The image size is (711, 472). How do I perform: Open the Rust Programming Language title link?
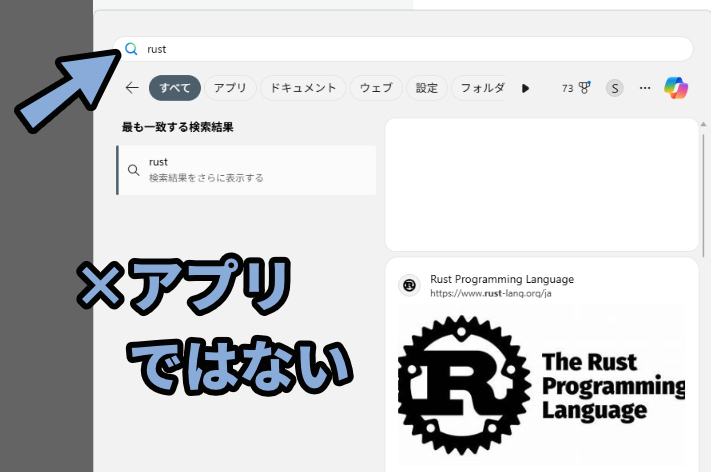click(x=502, y=279)
